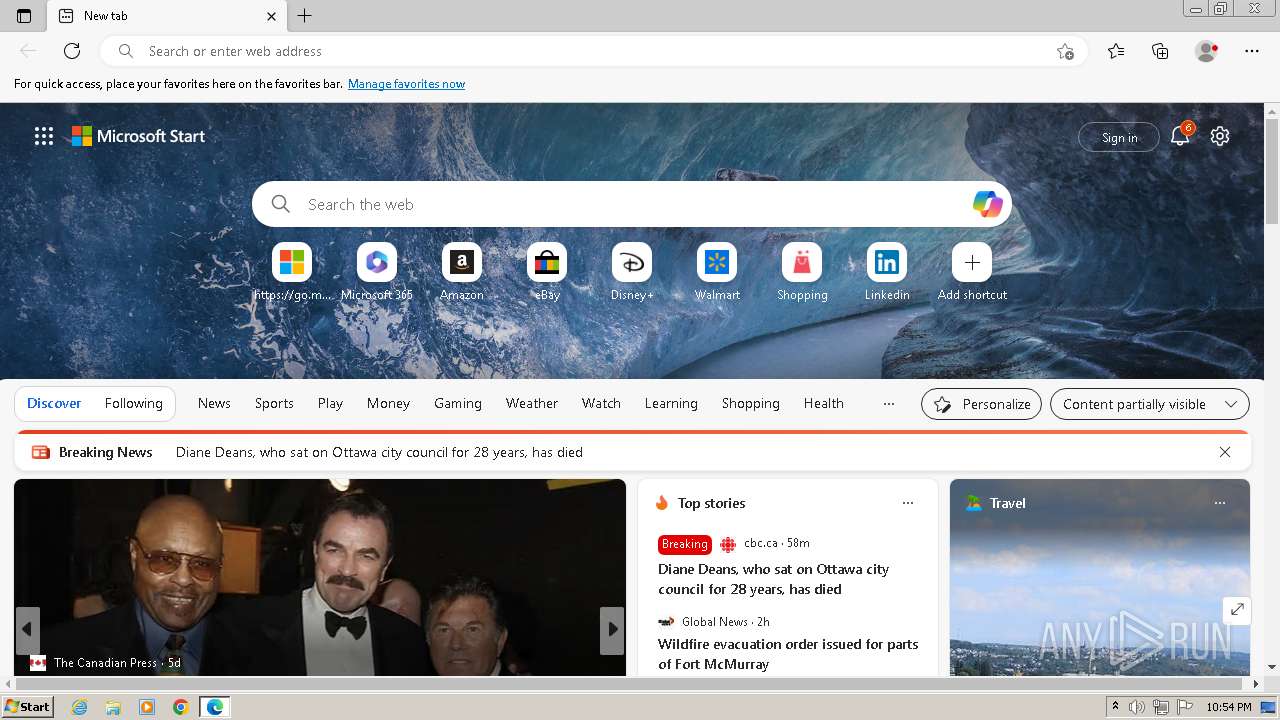Open Chrome from the taskbar
1280x720 pixels.
181,707
